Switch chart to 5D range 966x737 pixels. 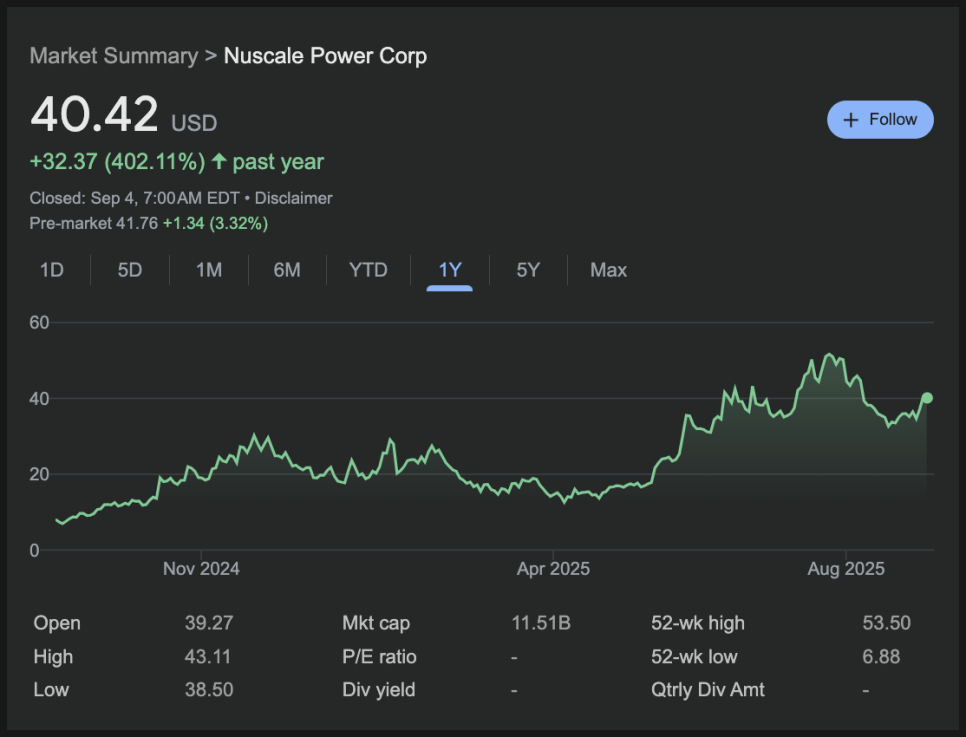point(130,270)
